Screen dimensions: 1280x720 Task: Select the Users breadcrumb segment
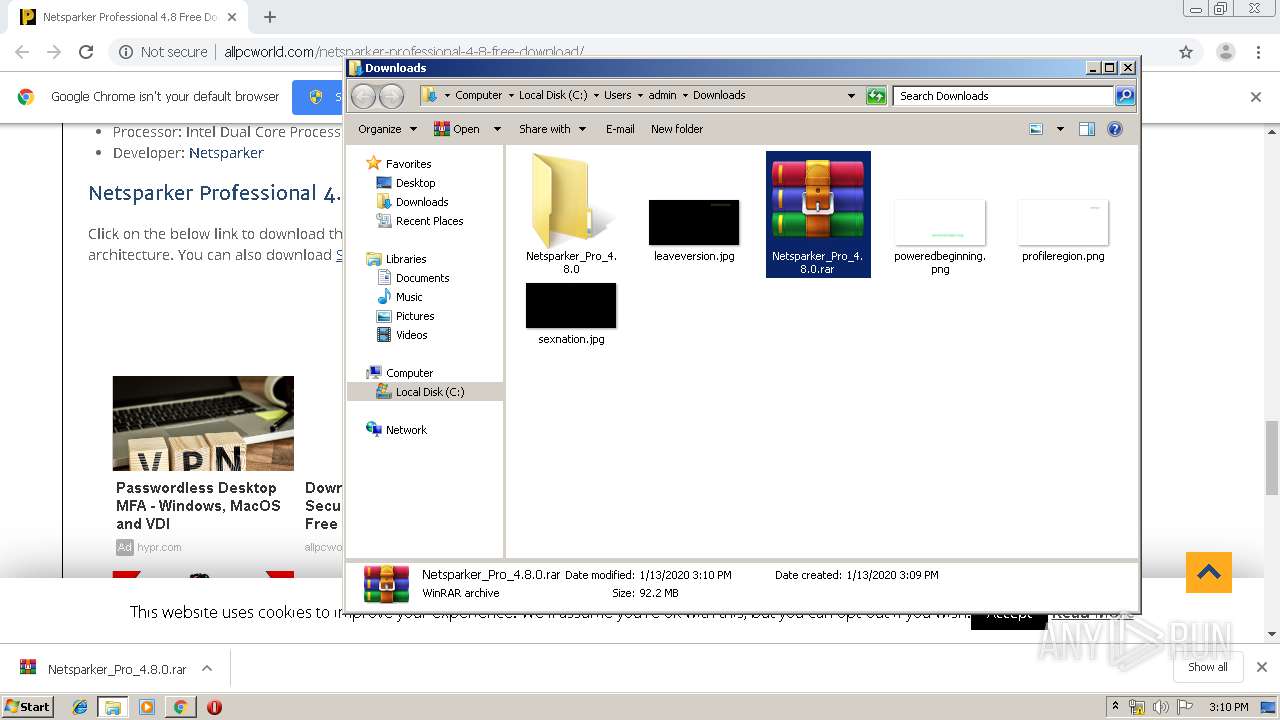pyautogui.click(x=617, y=95)
